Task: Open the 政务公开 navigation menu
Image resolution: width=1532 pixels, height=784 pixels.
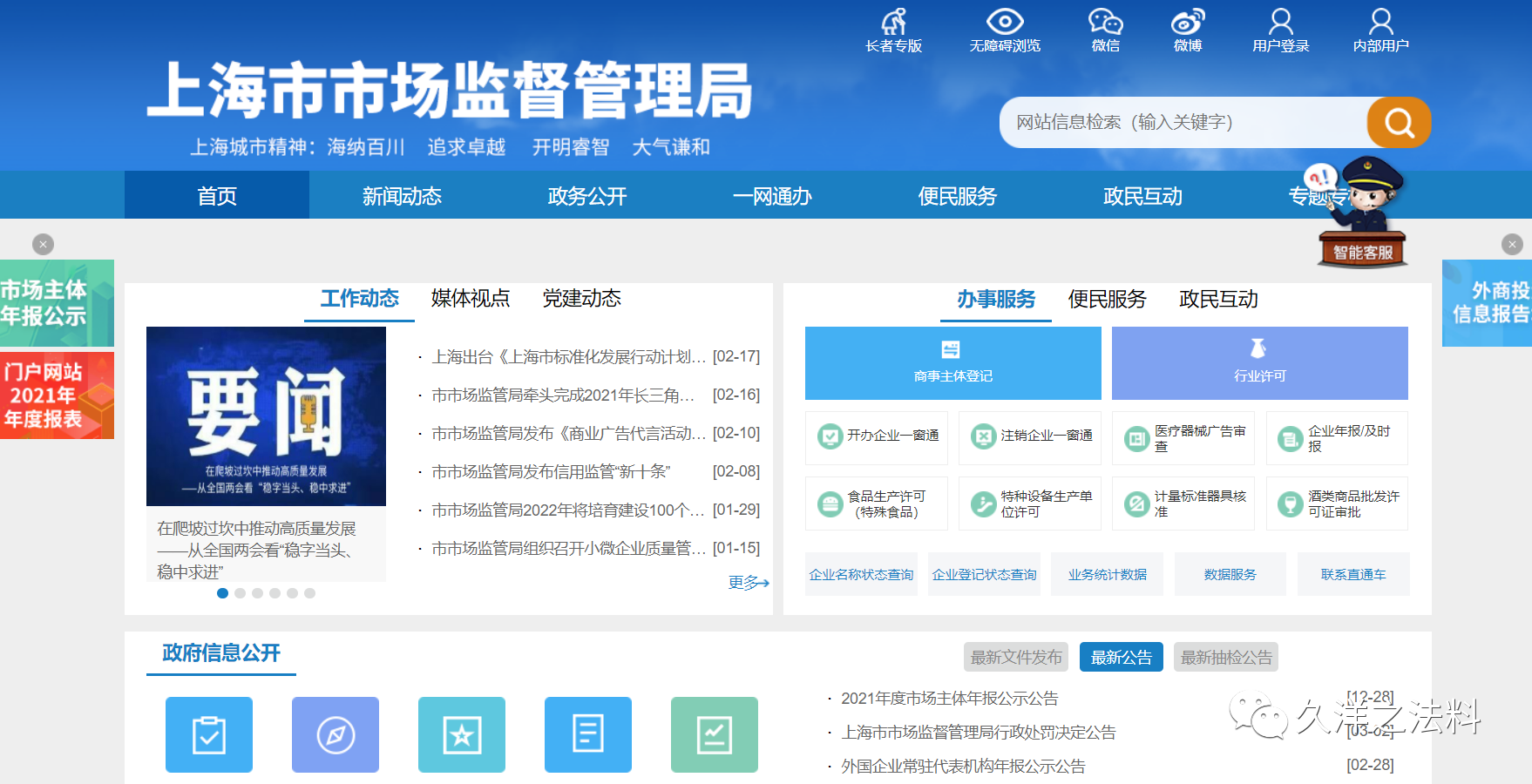Action: tap(586, 196)
